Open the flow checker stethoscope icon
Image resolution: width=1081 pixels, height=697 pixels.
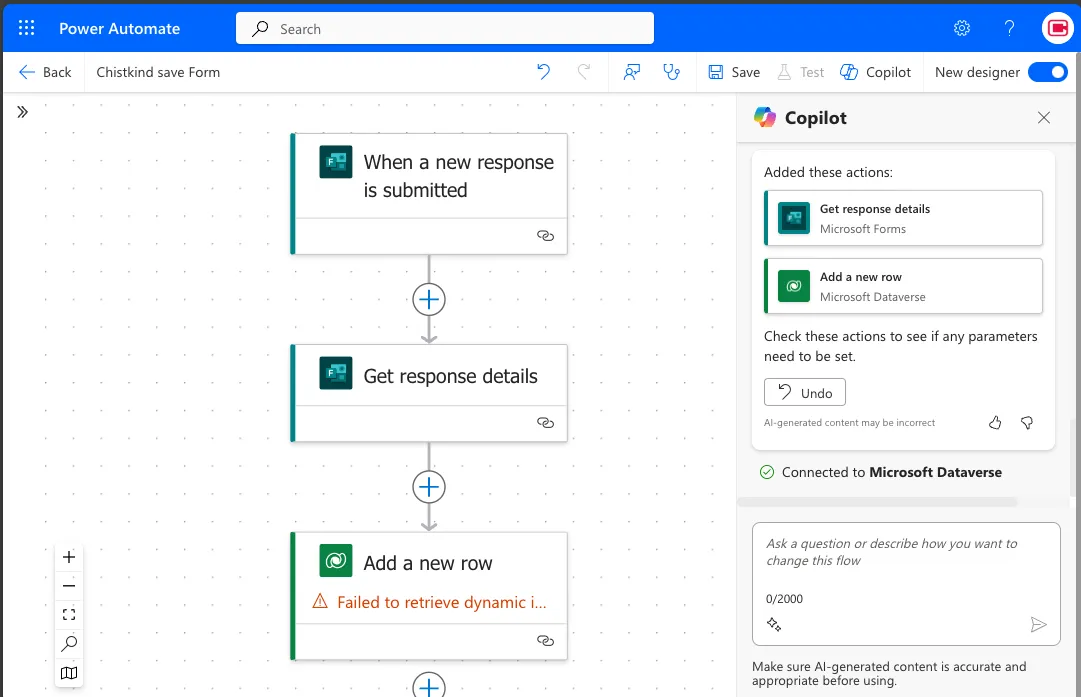pos(671,72)
